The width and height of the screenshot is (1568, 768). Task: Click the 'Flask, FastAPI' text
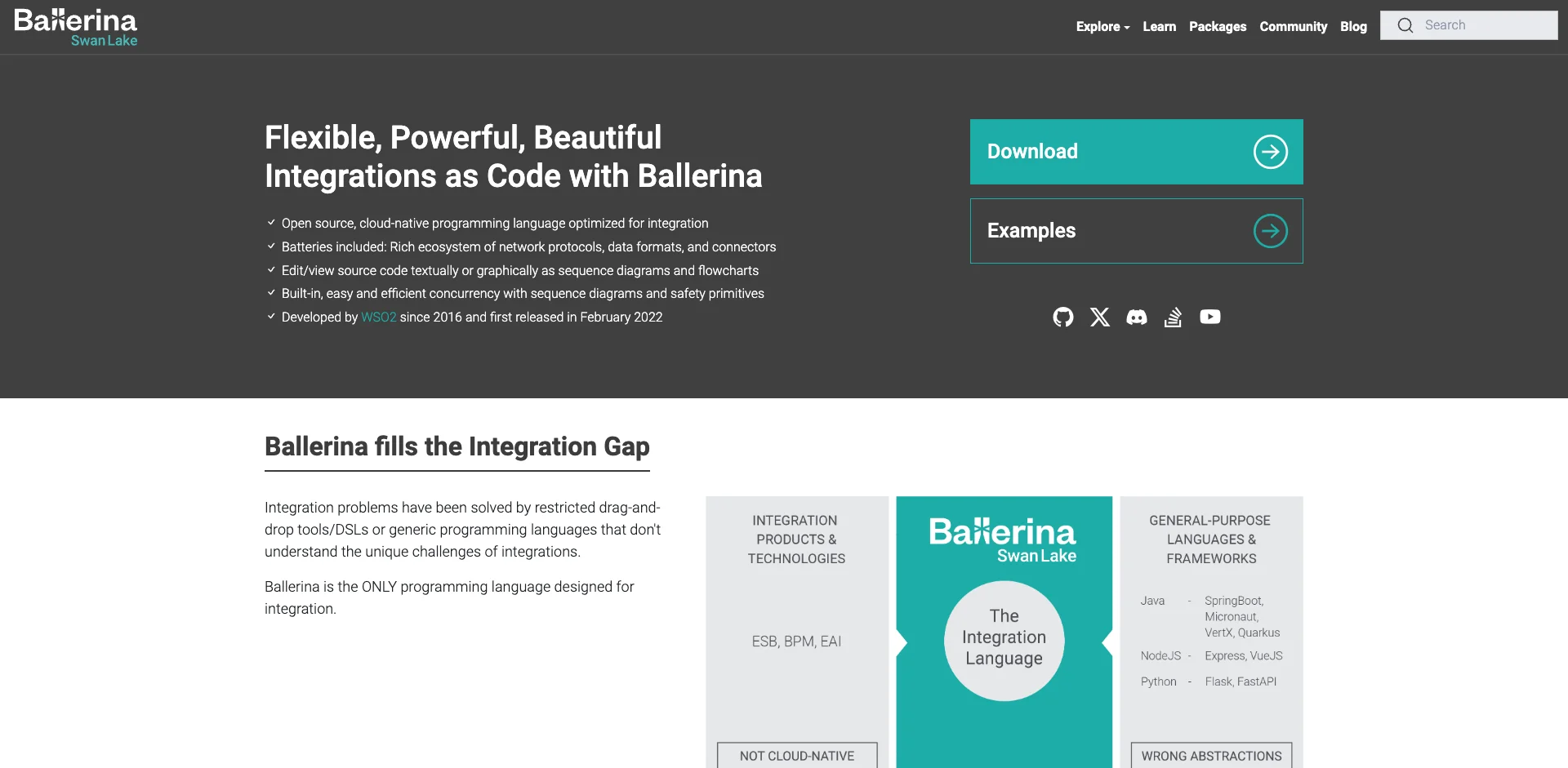pos(1241,681)
